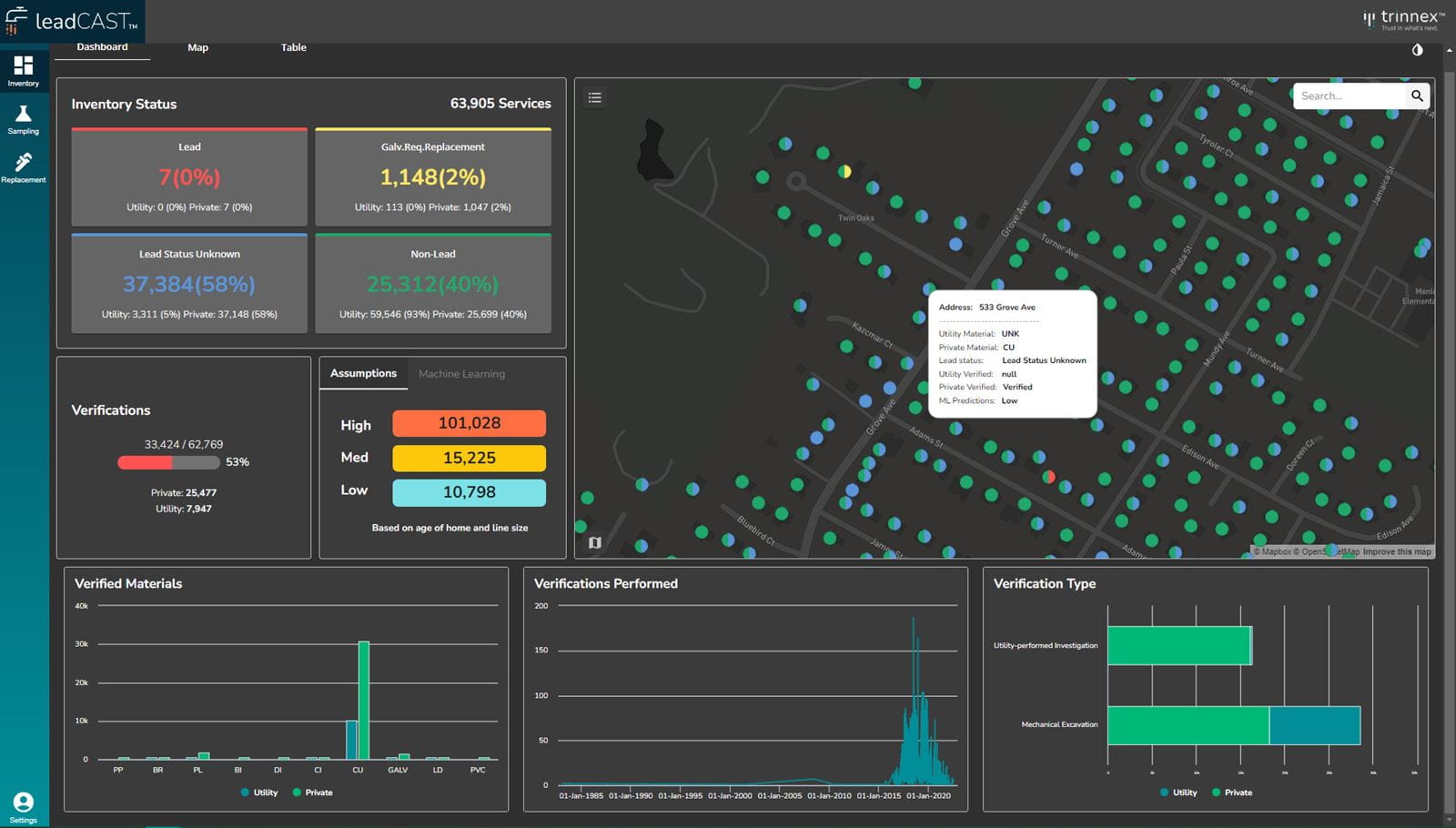Click the Improve this map link
The image size is (1456, 828).
(1397, 551)
